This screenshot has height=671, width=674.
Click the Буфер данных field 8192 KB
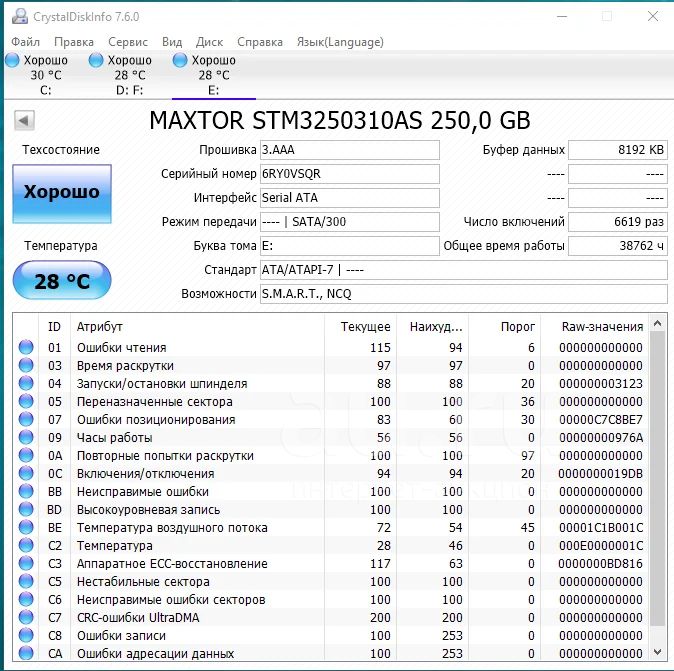coord(618,150)
